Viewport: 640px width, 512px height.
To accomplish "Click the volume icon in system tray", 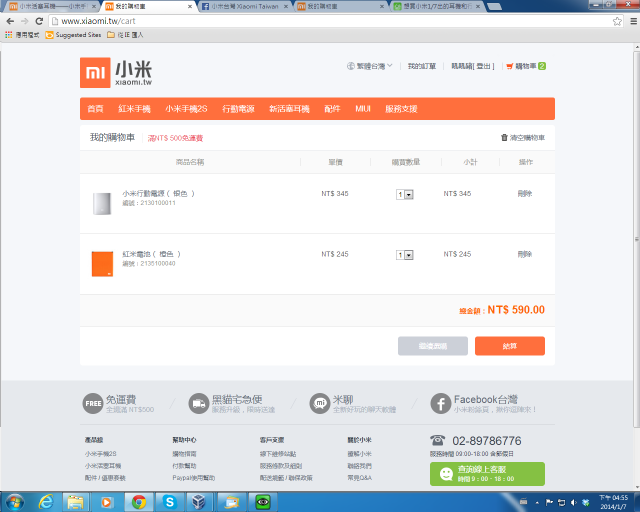I will 573,502.
